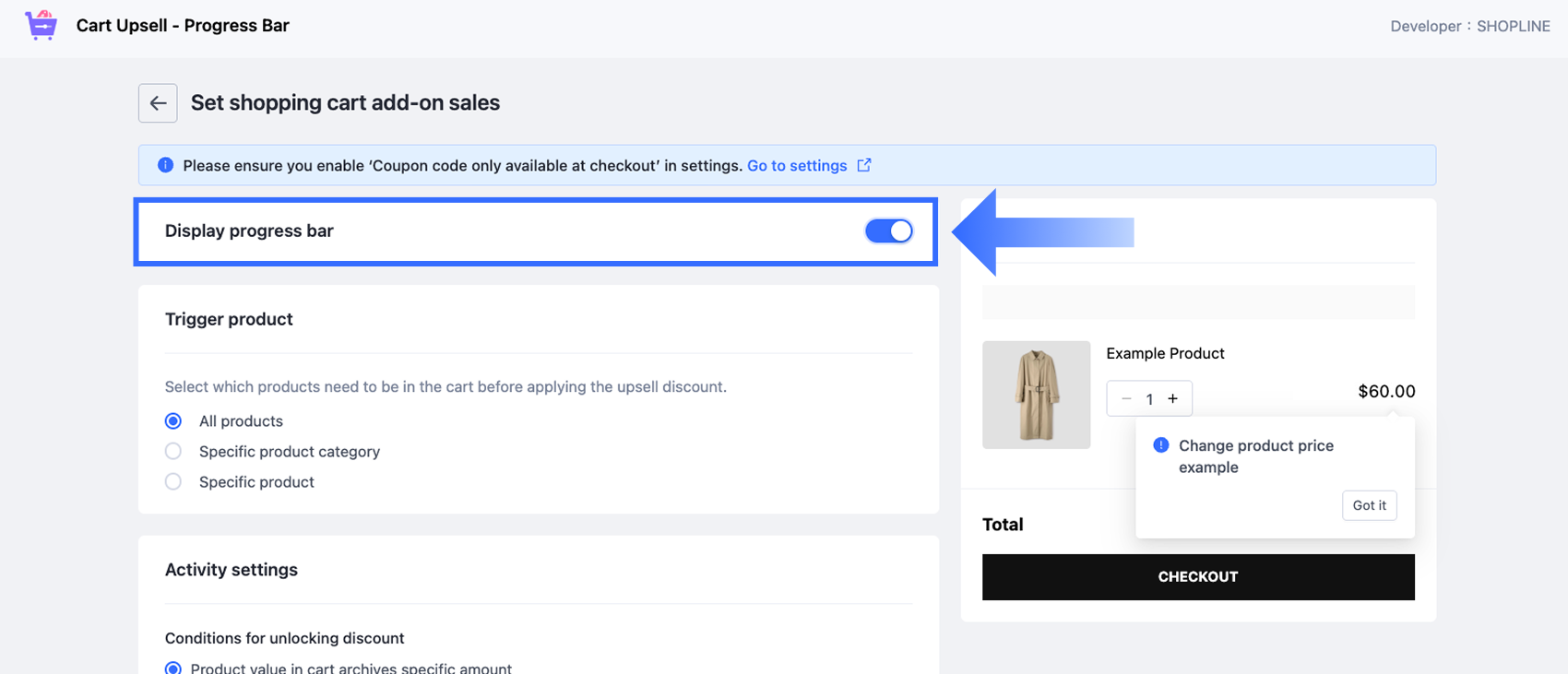Click the info icon in the blue banner
Viewport: 1568px width, 674px height.
coord(165,165)
